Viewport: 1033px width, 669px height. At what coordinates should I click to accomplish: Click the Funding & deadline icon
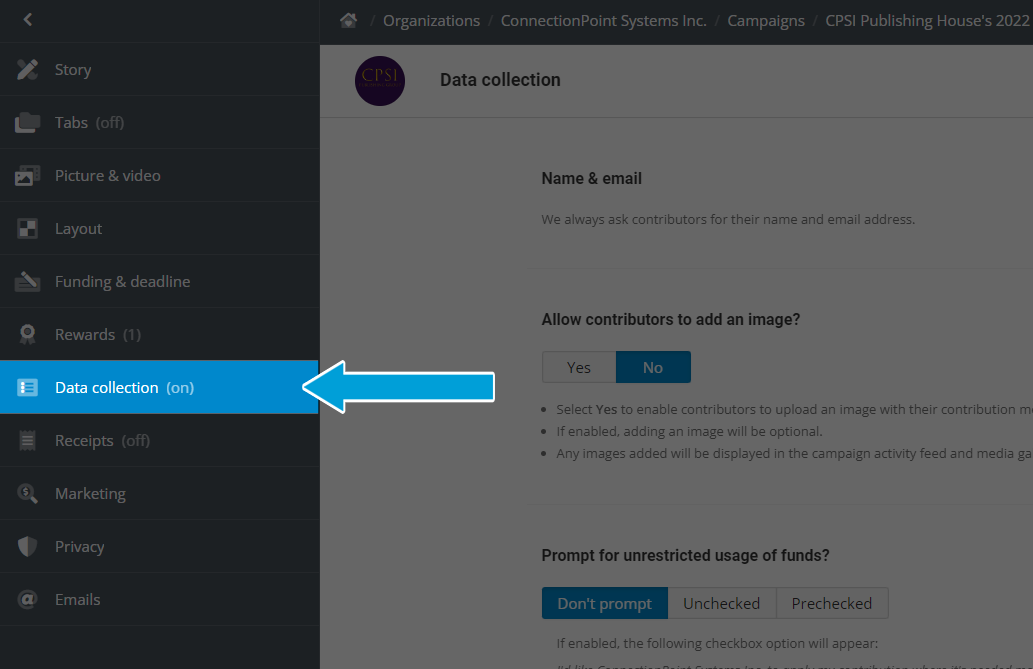tap(27, 281)
